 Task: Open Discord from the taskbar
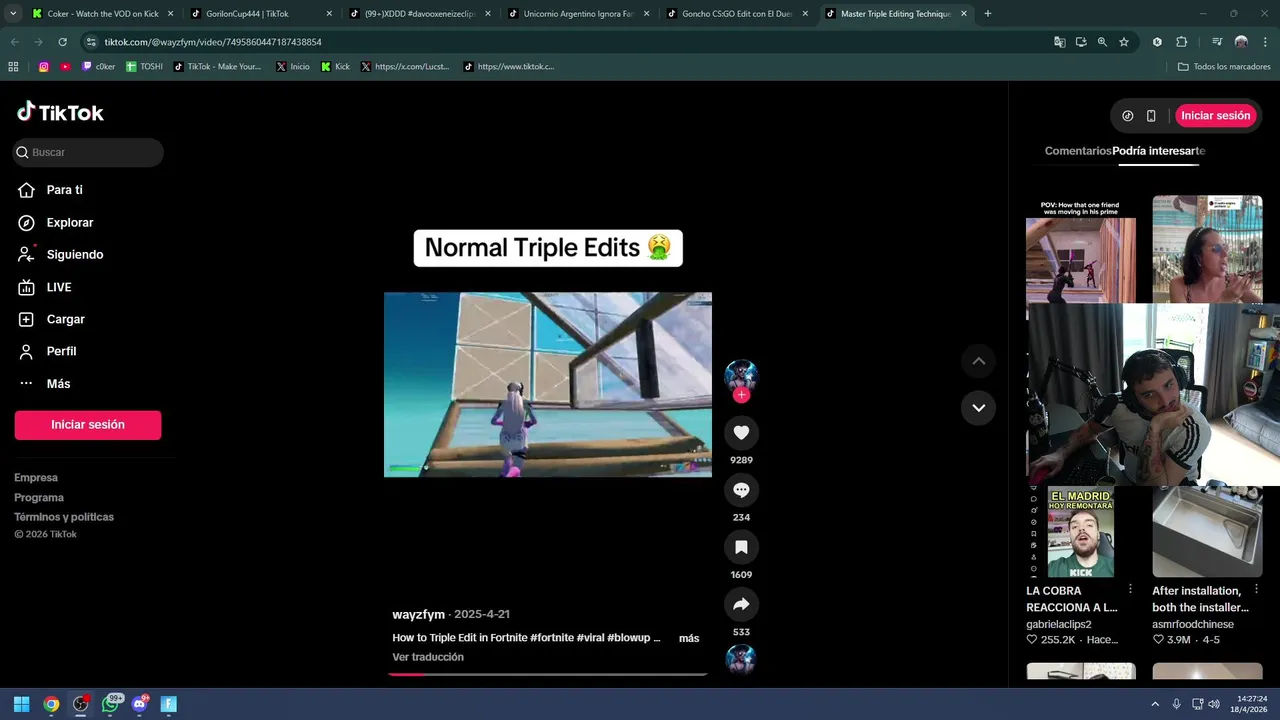pos(140,704)
